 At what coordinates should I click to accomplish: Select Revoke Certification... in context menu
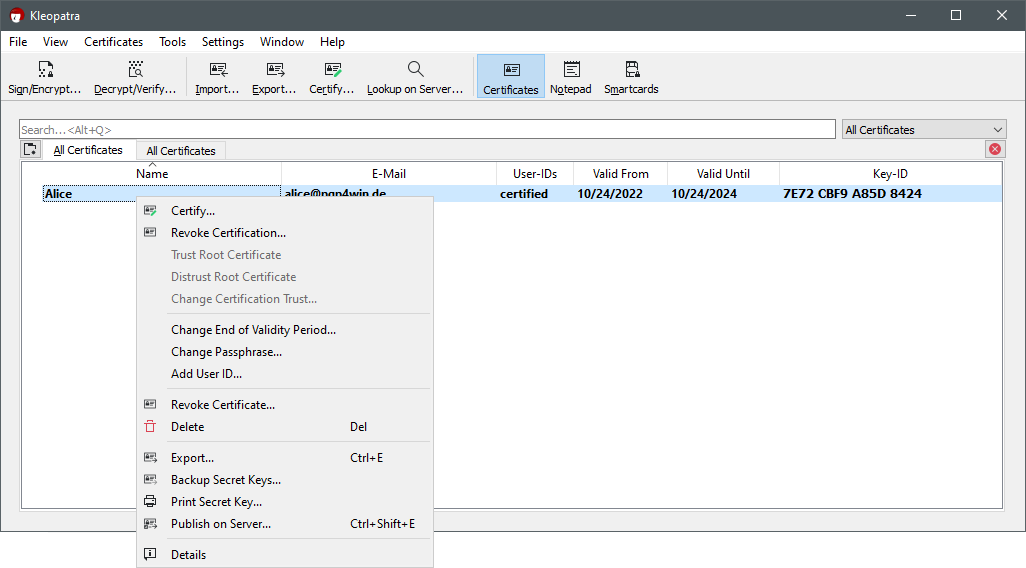(285, 233)
